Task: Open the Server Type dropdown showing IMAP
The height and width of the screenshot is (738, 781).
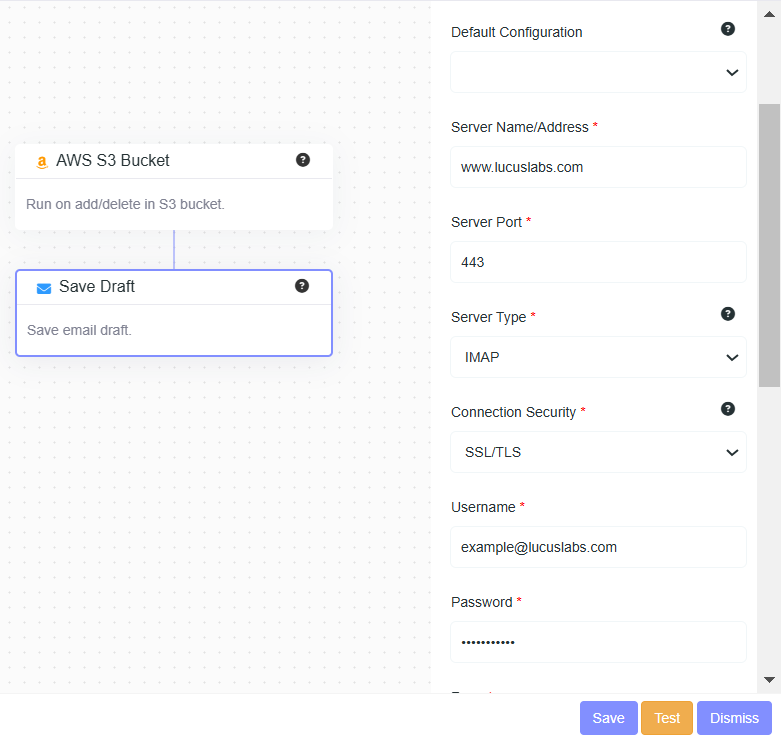Action: tap(598, 357)
